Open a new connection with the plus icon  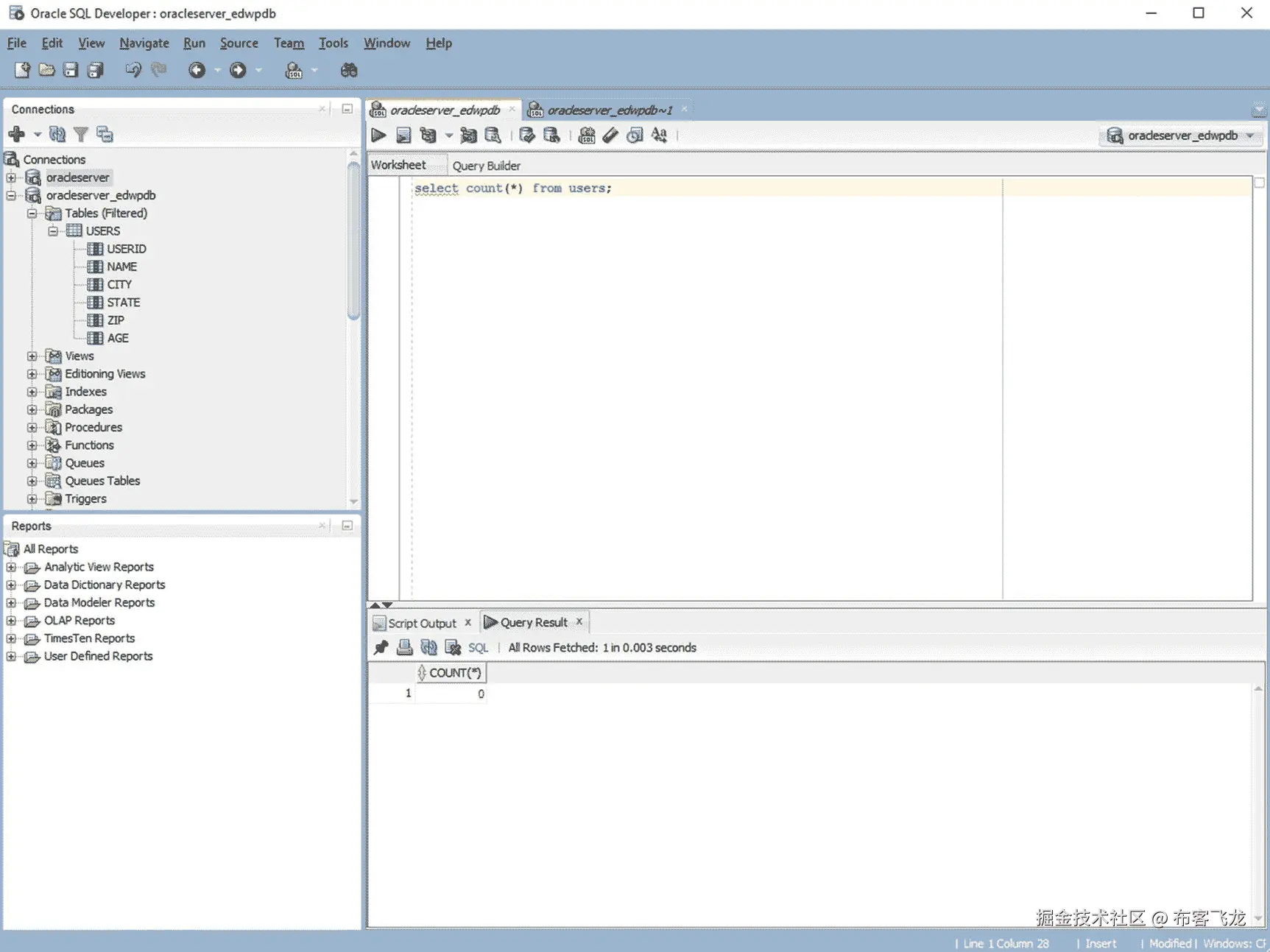pos(16,133)
